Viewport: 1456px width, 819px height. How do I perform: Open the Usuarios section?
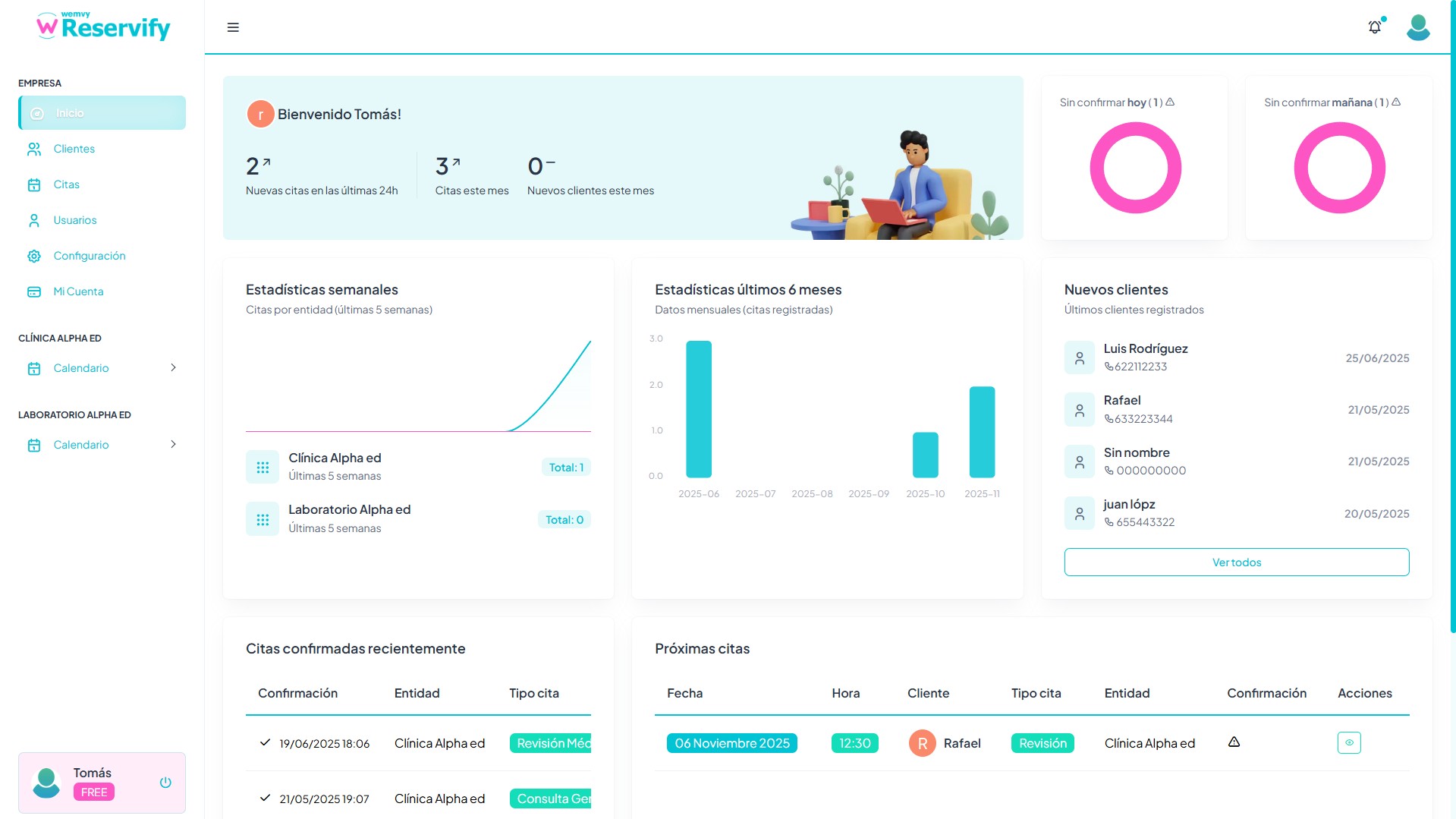point(75,220)
